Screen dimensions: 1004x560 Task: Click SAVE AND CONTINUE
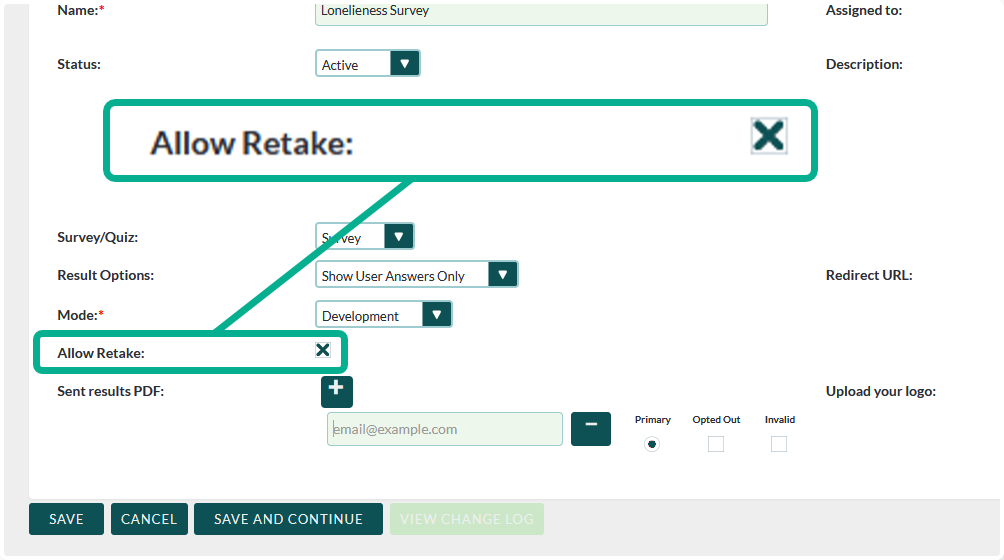tap(288, 519)
